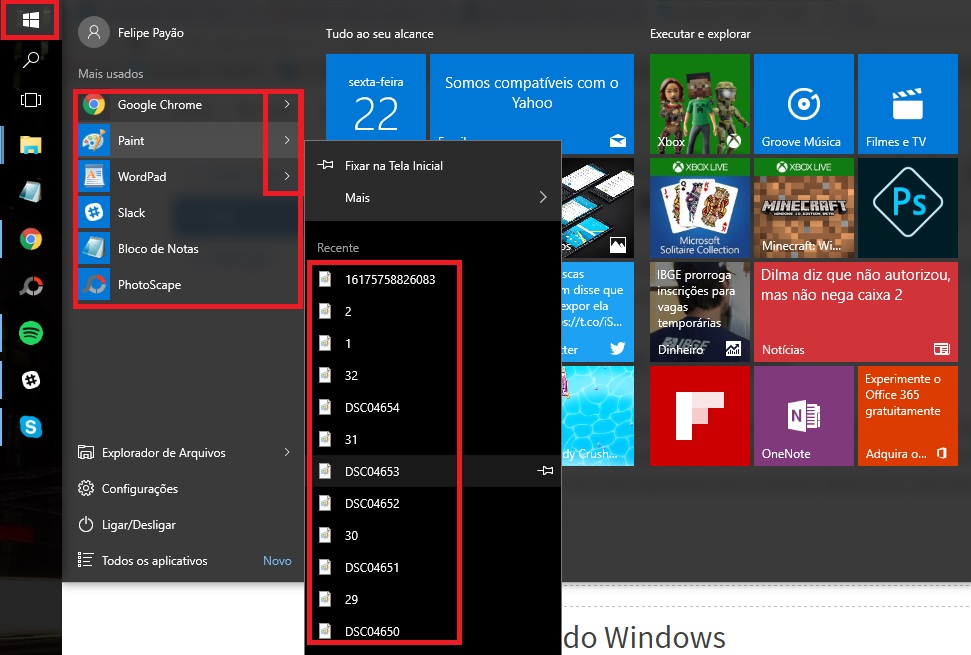Screen dimensions: 971x655
Task: Expand WordPad jump list arrow
Action: click(x=287, y=176)
